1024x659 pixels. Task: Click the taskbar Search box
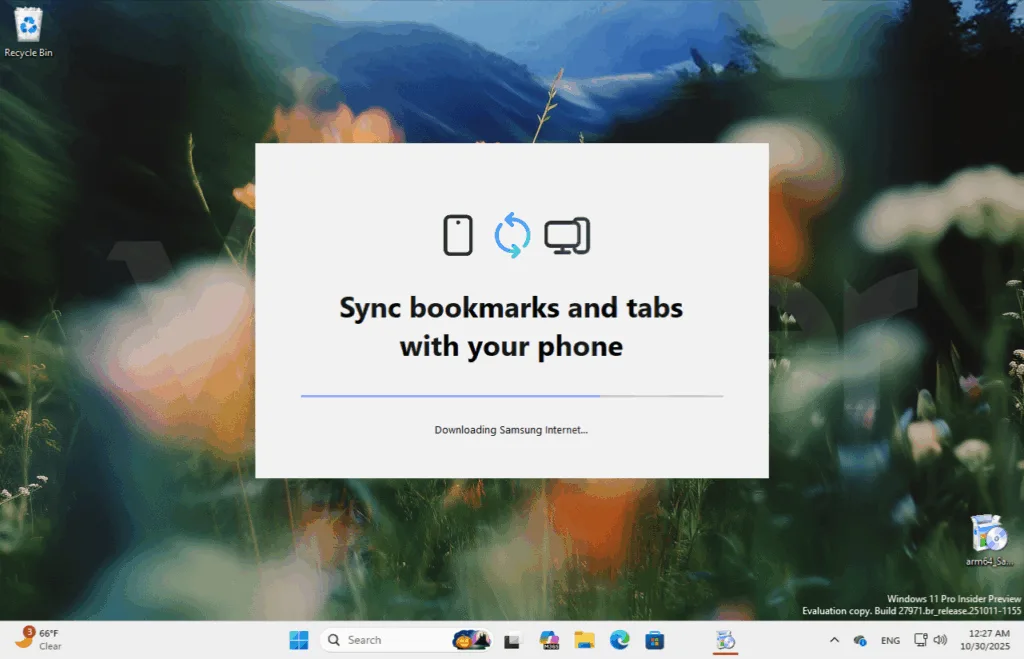click(406, 640)
